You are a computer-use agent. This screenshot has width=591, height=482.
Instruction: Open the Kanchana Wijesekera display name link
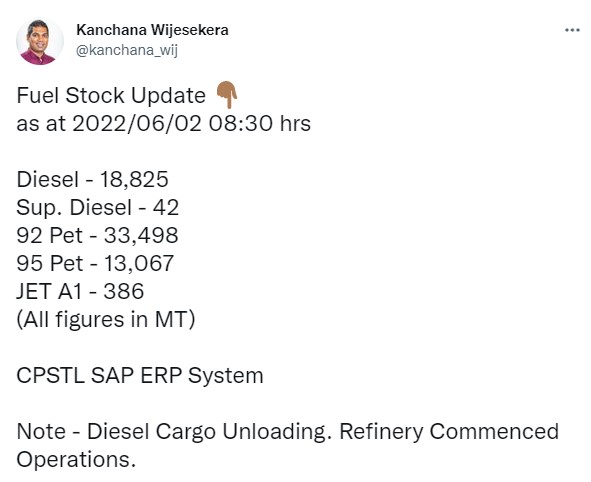point(152,30)
